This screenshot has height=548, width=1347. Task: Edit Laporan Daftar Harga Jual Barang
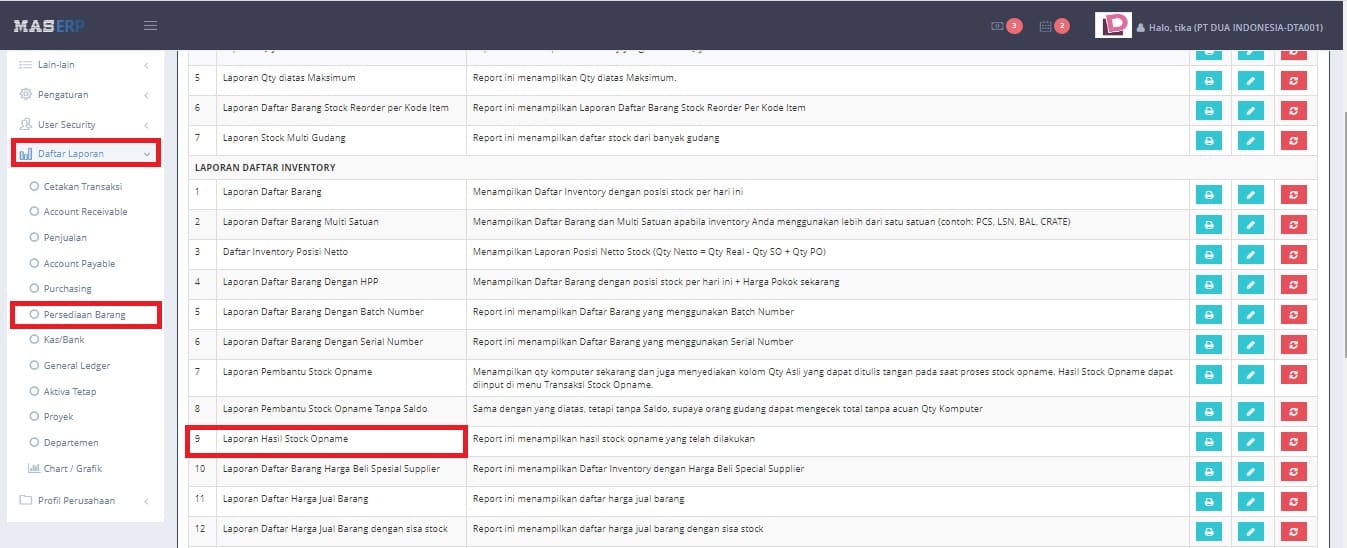pos(1250,501)
